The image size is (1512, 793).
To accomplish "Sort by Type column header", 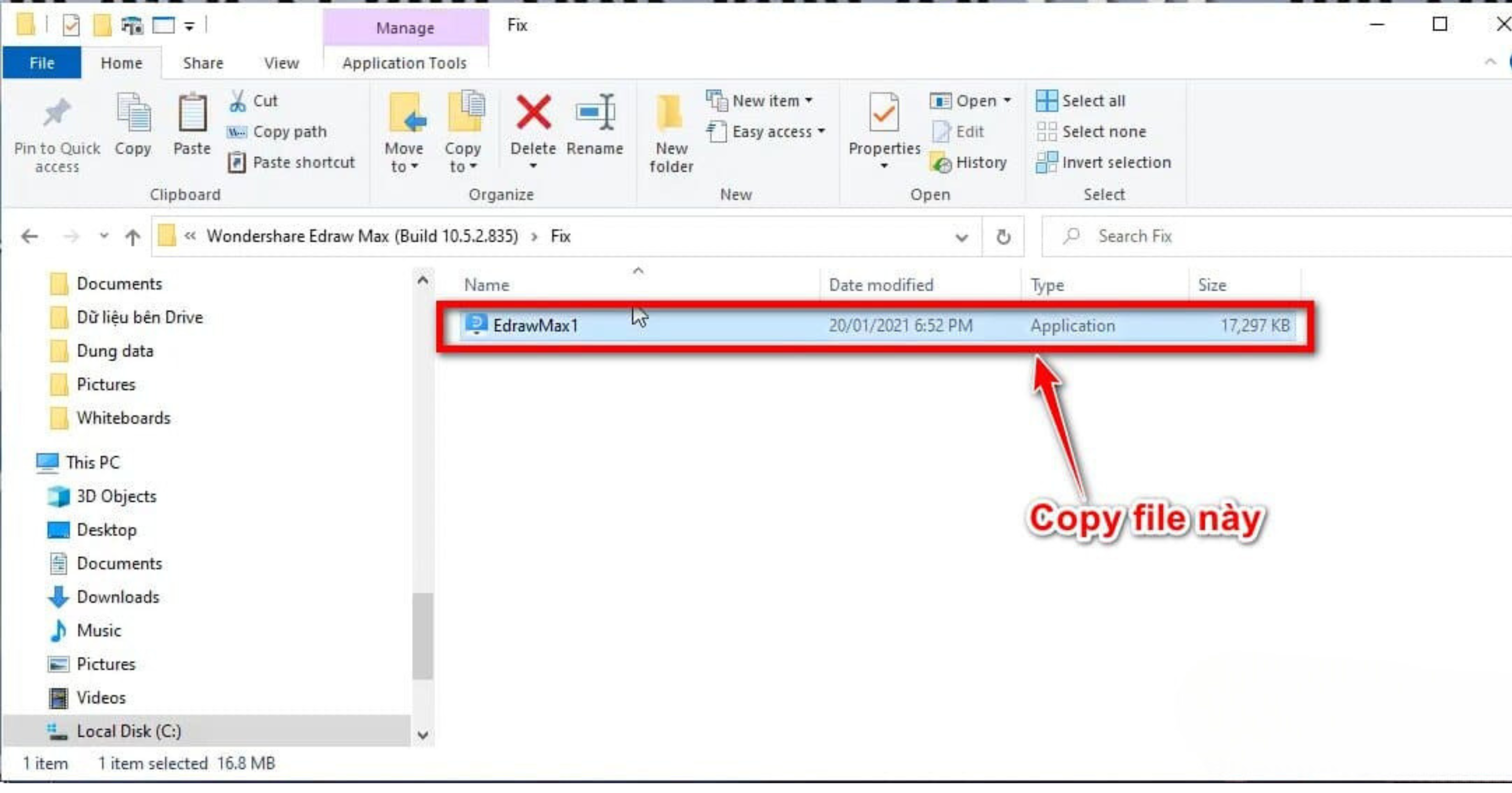I will (x=1105, y=285).
